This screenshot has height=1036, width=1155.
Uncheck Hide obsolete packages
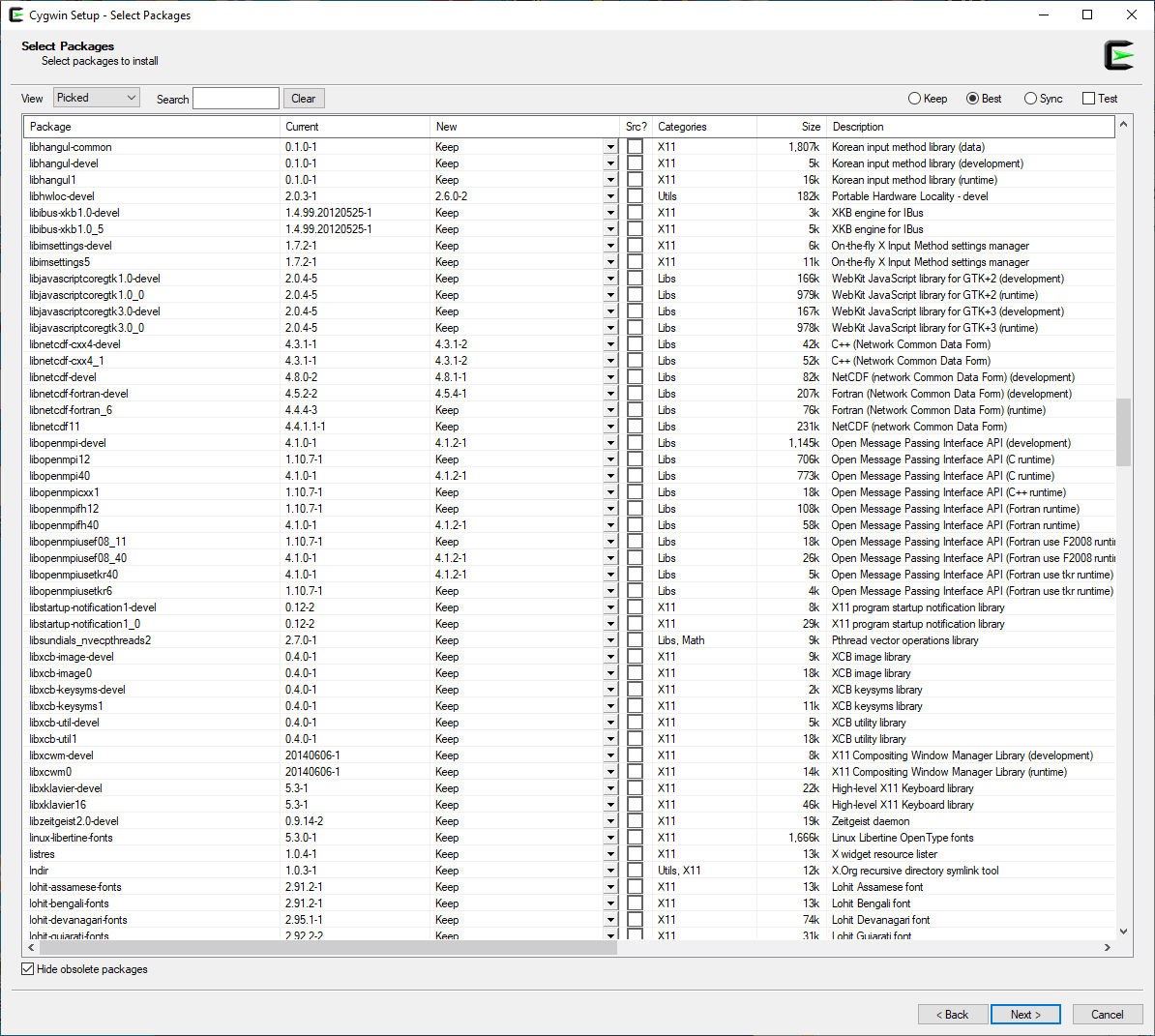pos(28,969)
